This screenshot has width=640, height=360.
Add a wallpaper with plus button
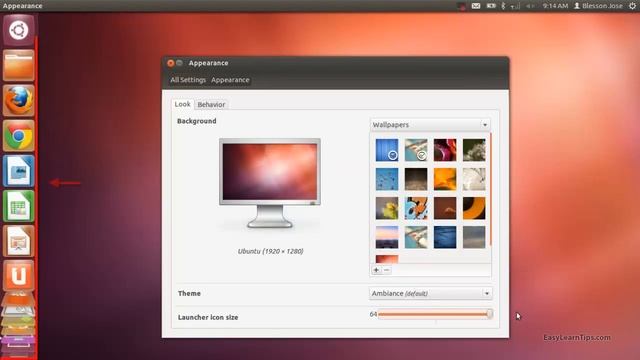[376, 270]
